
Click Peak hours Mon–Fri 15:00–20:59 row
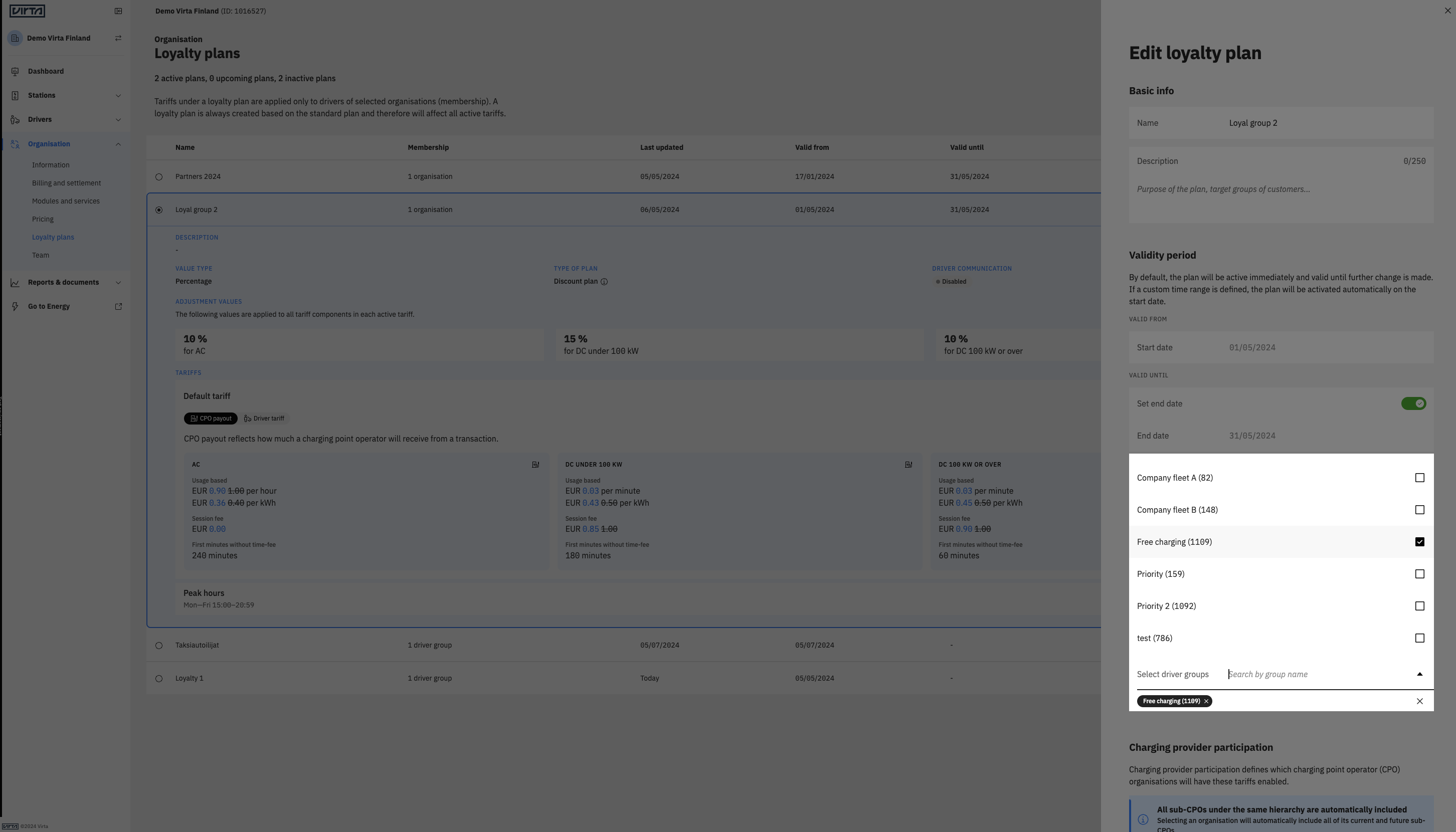click(x=637, y=598)
